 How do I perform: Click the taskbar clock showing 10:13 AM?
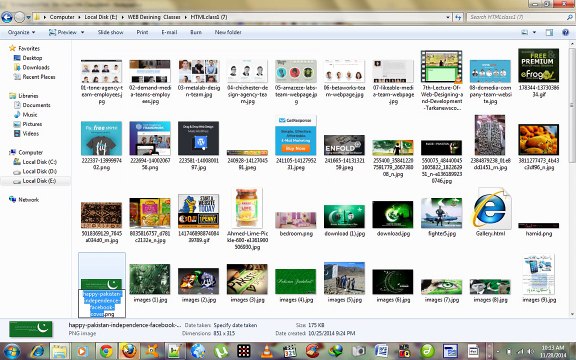click(x=553, y=351)
